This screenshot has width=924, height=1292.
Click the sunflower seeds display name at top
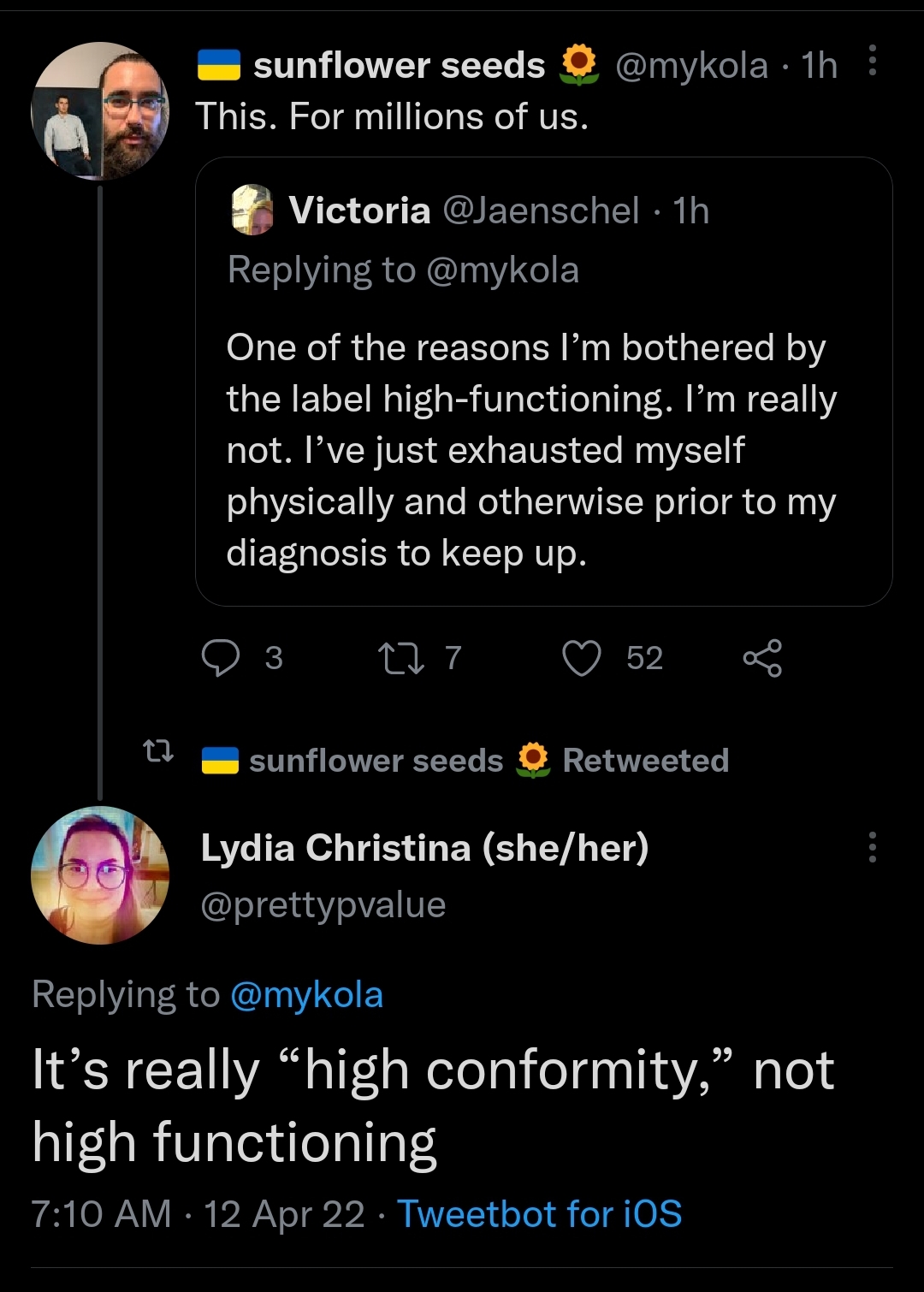[x=399, y=65]
